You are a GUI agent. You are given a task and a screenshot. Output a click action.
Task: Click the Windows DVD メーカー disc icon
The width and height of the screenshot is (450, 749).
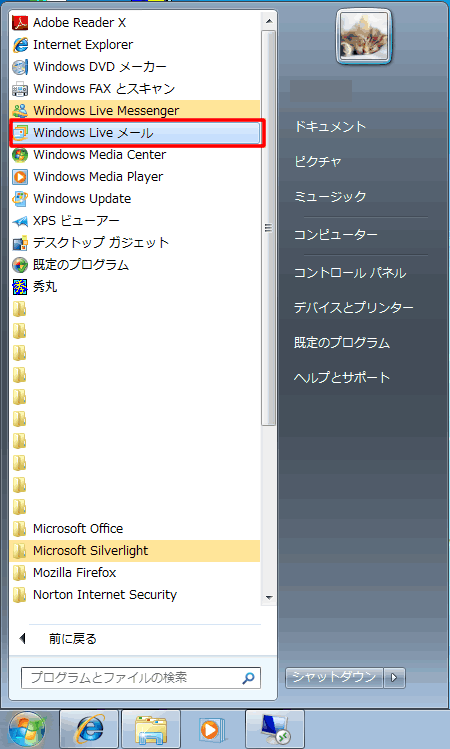(x=20, y=66)
